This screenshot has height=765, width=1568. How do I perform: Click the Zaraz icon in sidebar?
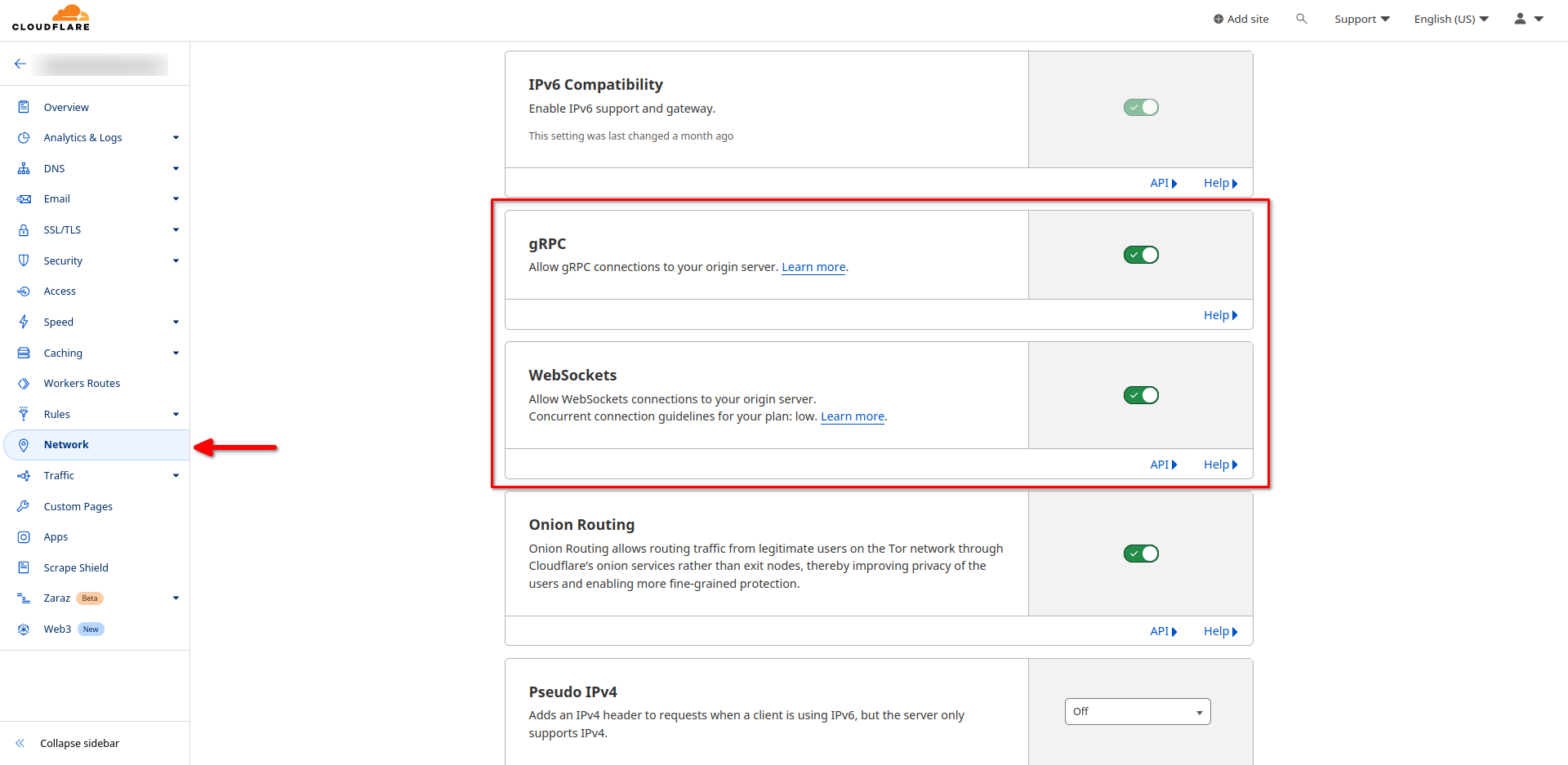24,598
